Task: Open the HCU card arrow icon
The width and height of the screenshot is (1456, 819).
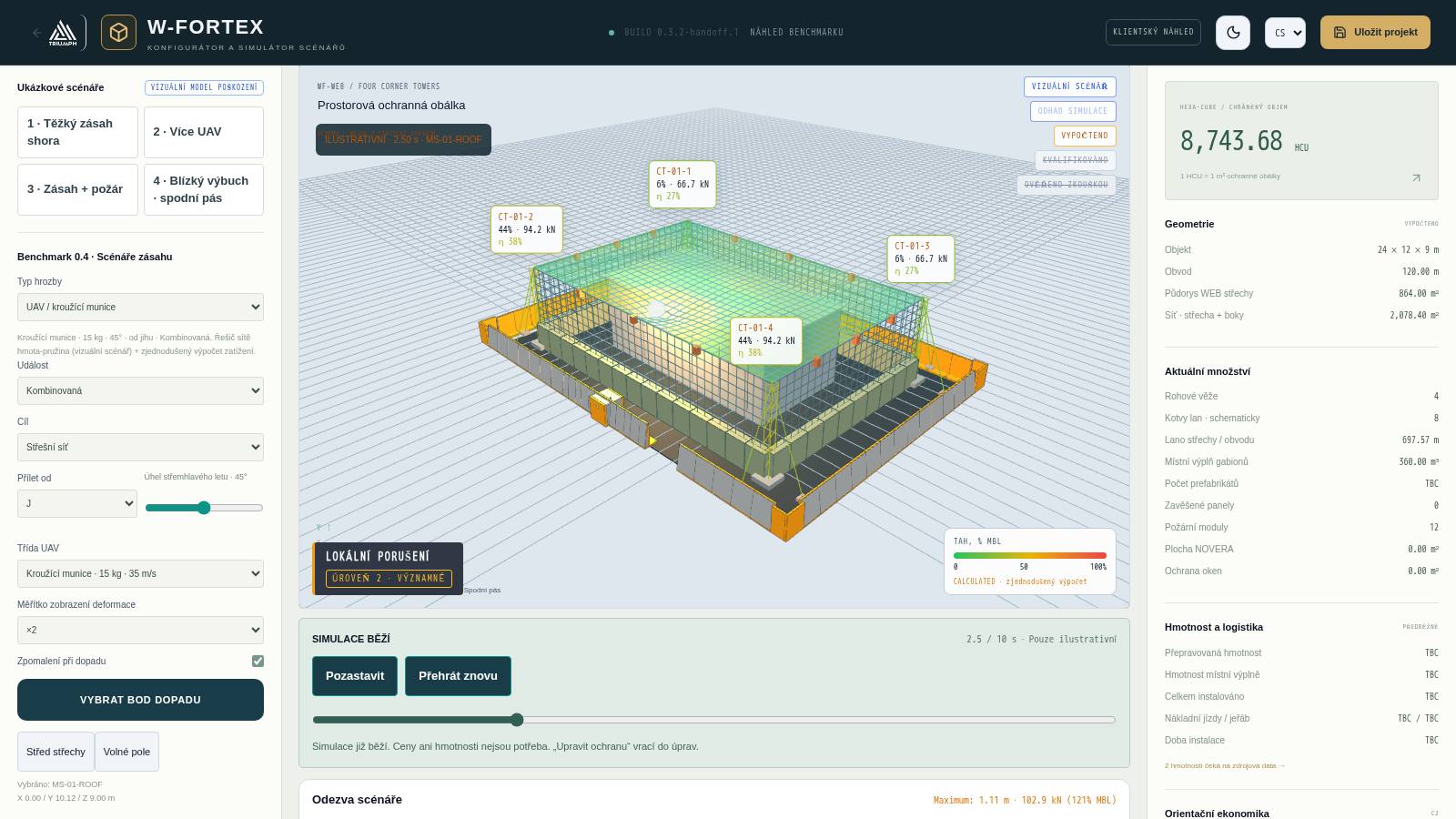Action: (x=1416, y=177)
